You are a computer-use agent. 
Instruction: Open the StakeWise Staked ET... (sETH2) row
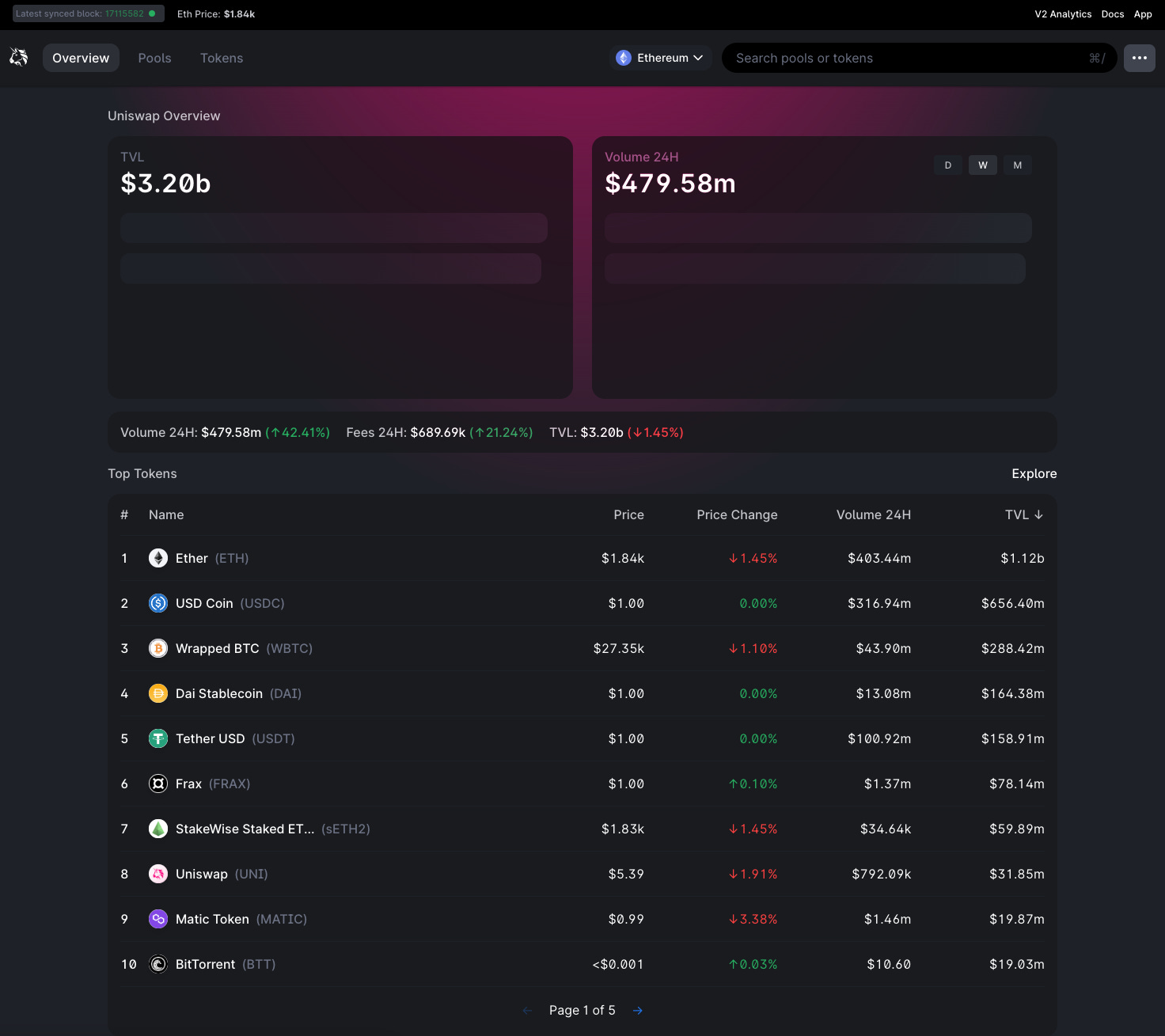pos(582,829)
